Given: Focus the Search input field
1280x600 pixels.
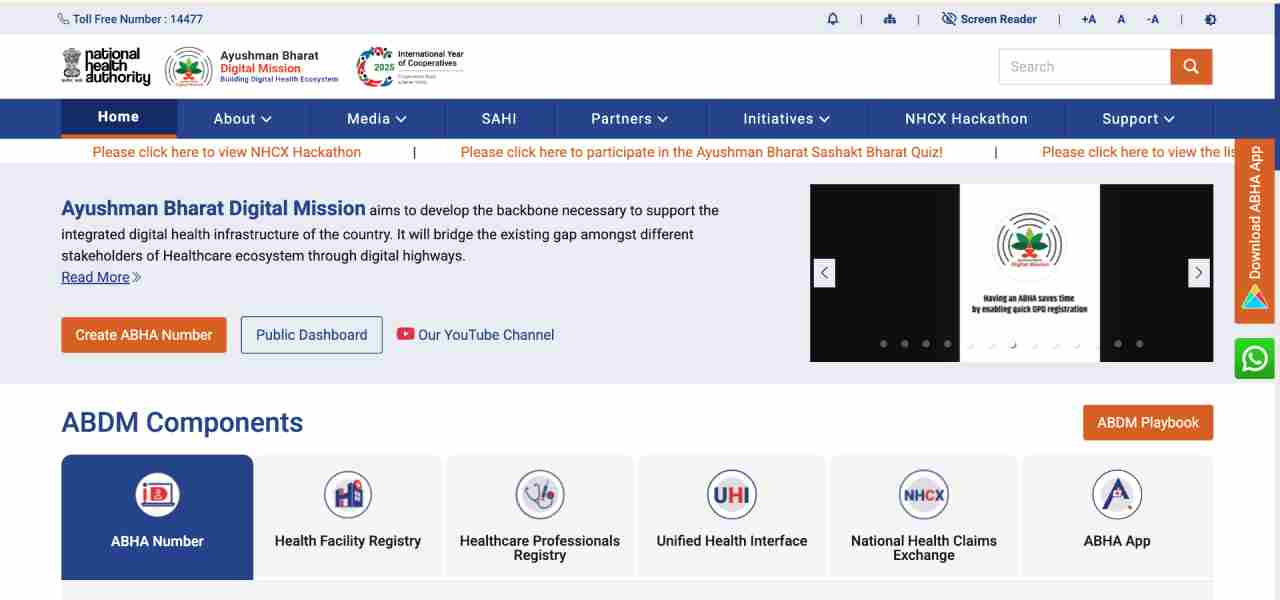Looking at the screenshot, I should [x=1084, y=67].
